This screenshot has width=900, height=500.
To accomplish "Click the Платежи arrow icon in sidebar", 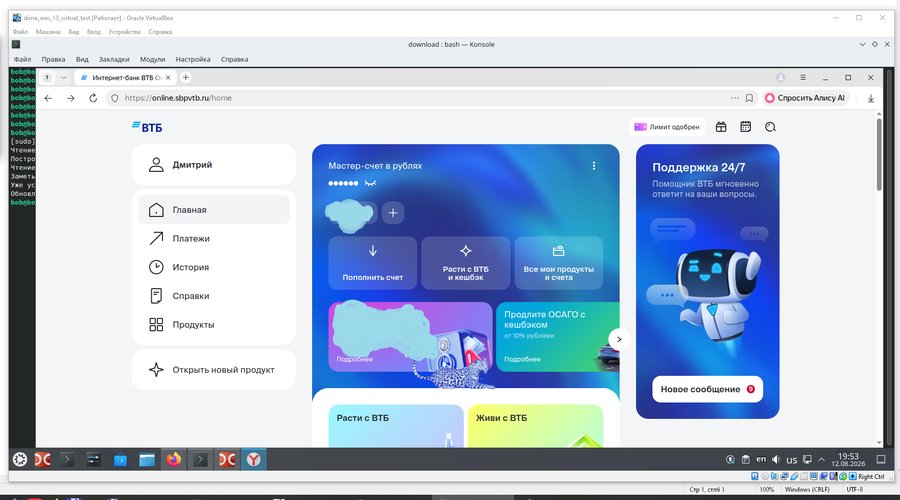I will tap(156, 238).
